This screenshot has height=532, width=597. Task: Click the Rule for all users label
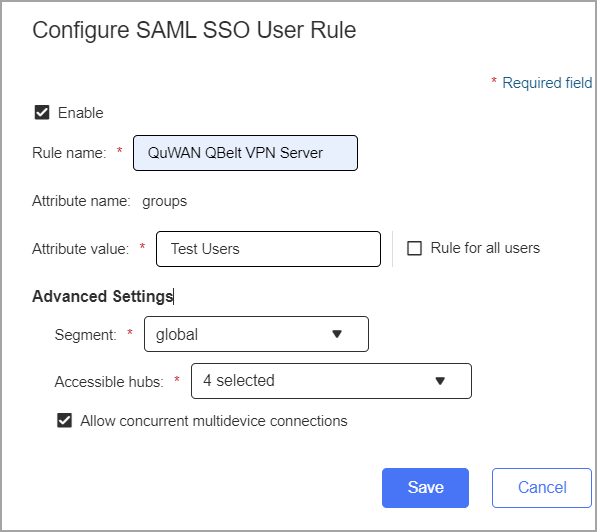point(485,248)
